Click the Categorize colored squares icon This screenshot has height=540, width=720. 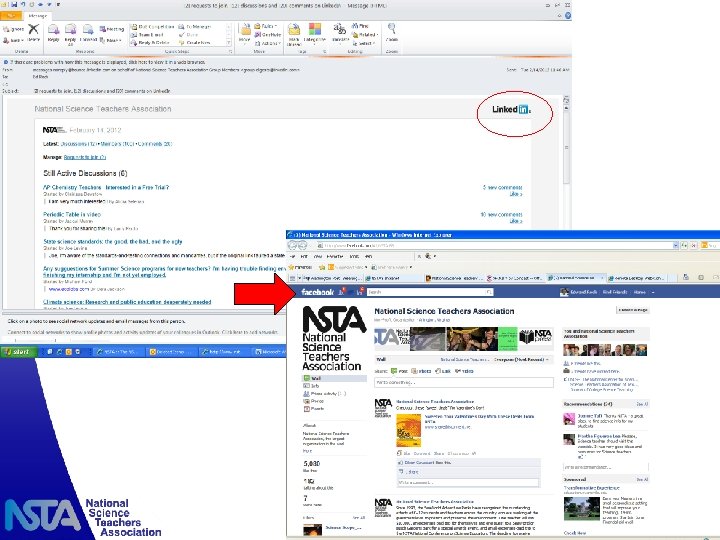(x=315, y=29)
